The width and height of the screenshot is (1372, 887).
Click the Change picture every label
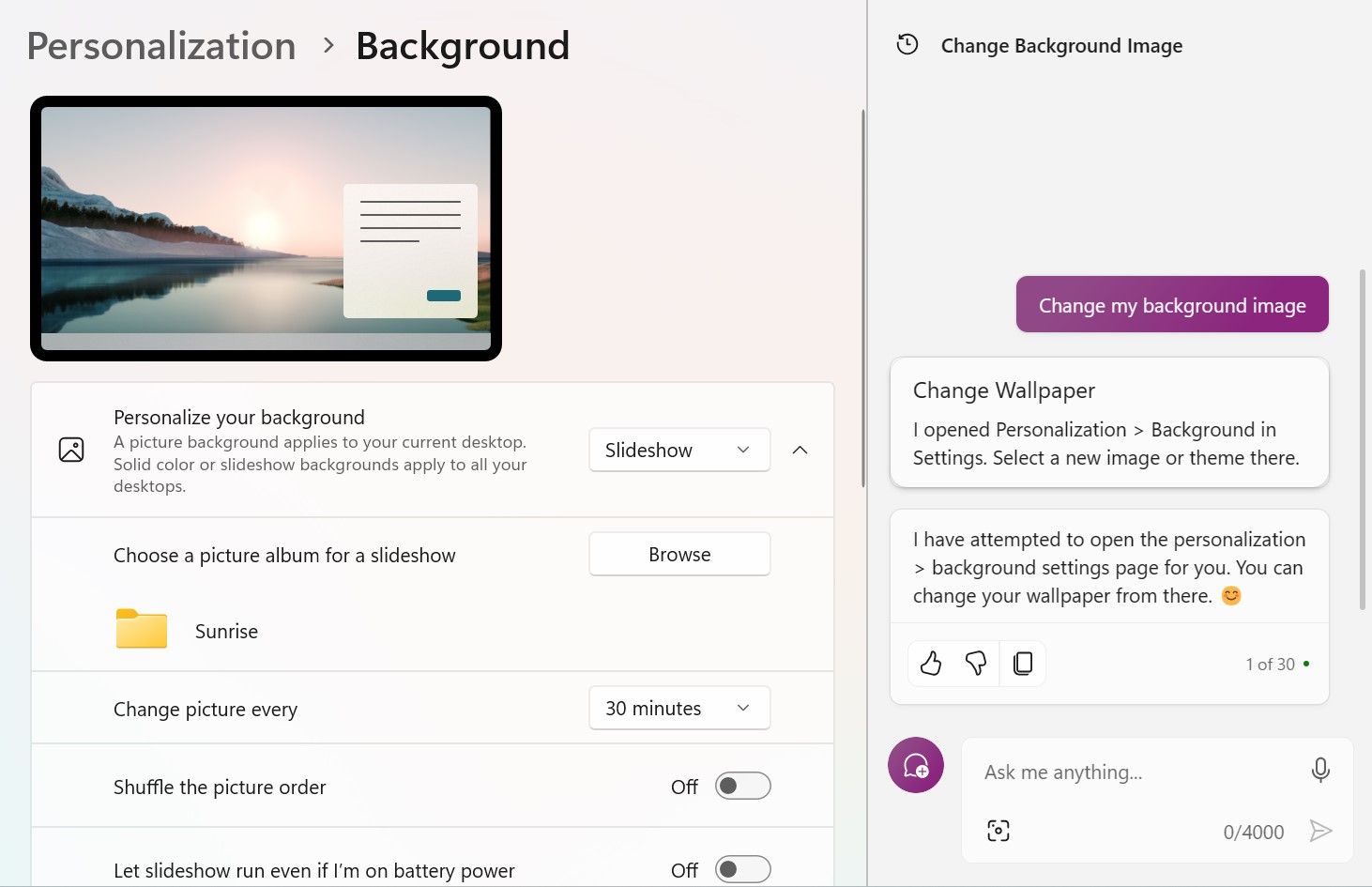[206, 710]
